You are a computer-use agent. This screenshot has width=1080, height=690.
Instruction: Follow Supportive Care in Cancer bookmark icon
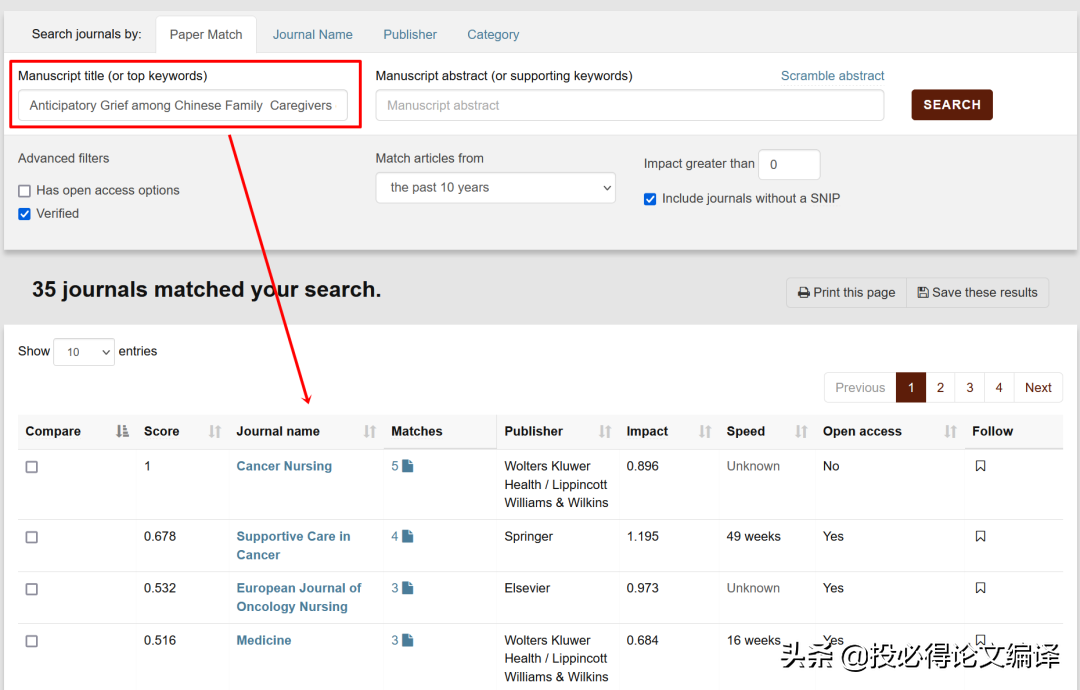click(980, 536)
